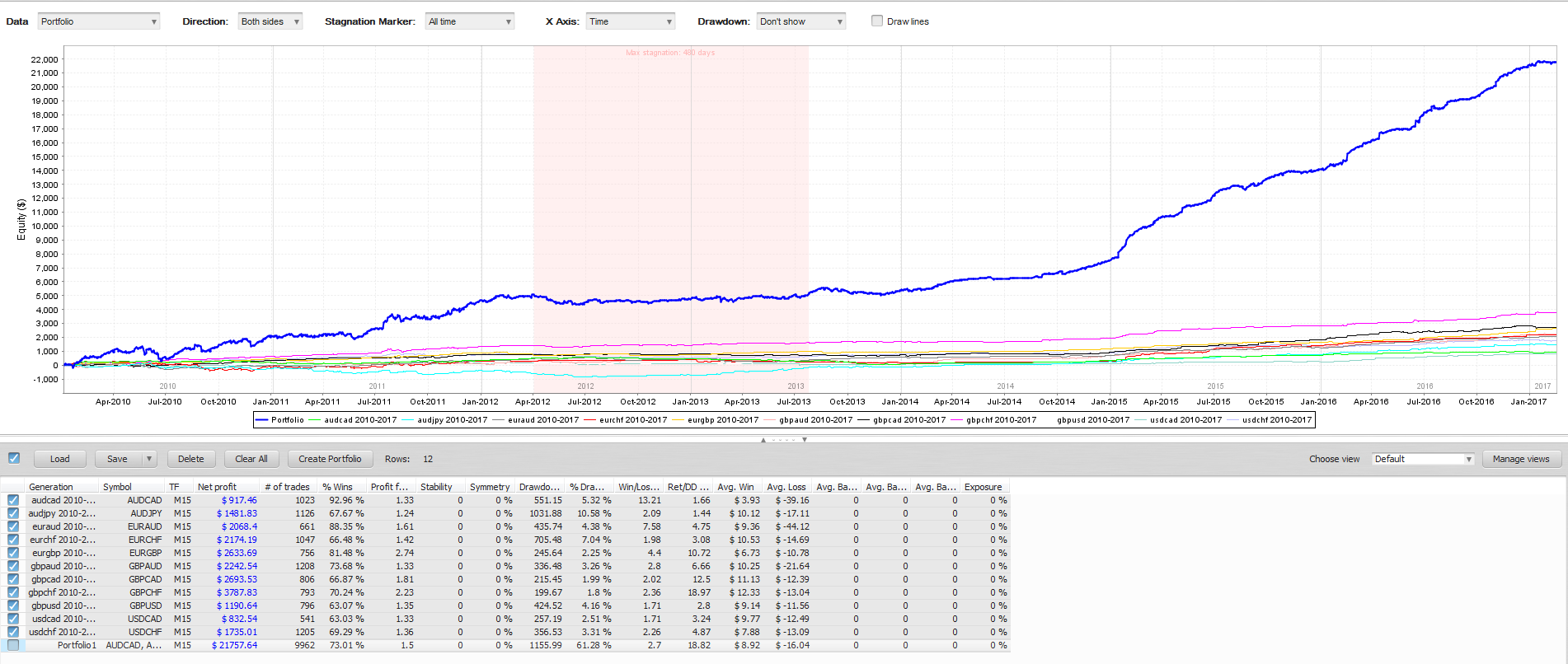Uncheck the eurgbp 2010 row checkbox
Image resolution: width=1568 pixels, height=664 pixels.
(x=13, y=553)
